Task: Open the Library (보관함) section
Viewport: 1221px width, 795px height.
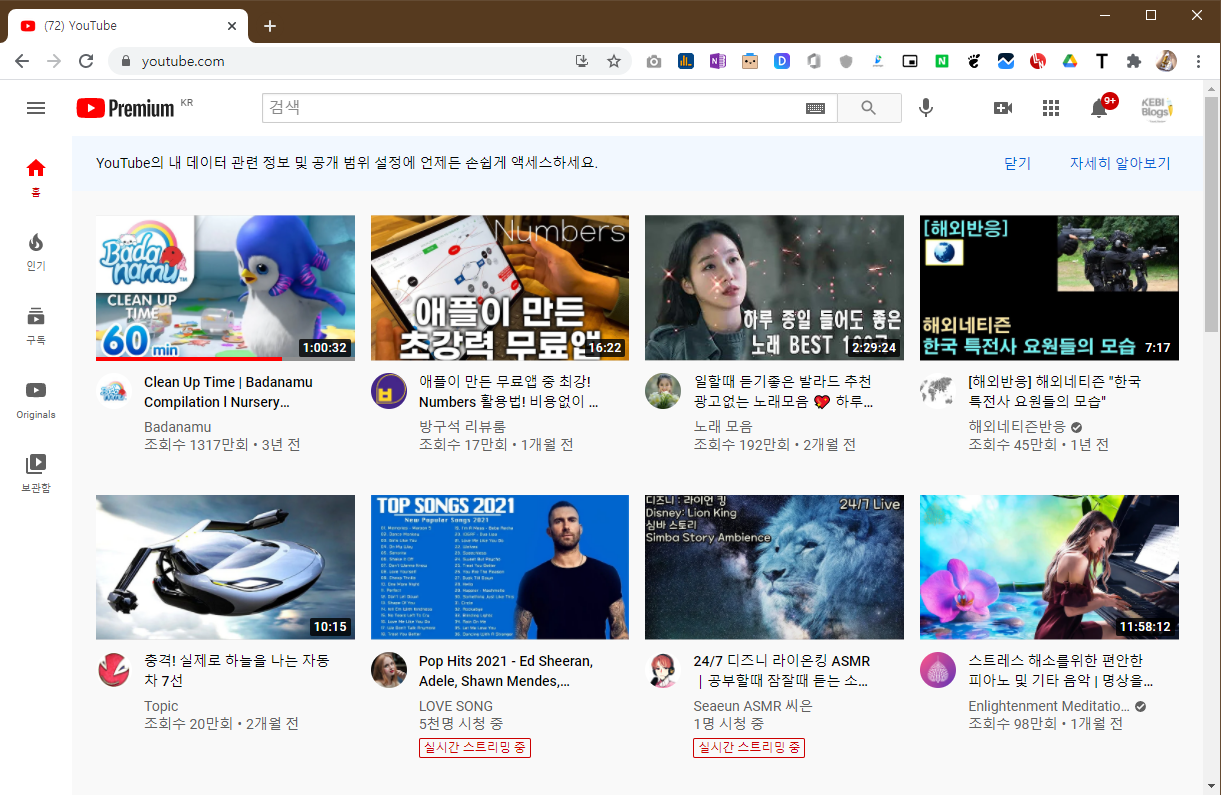Action: tap(36, 465)
